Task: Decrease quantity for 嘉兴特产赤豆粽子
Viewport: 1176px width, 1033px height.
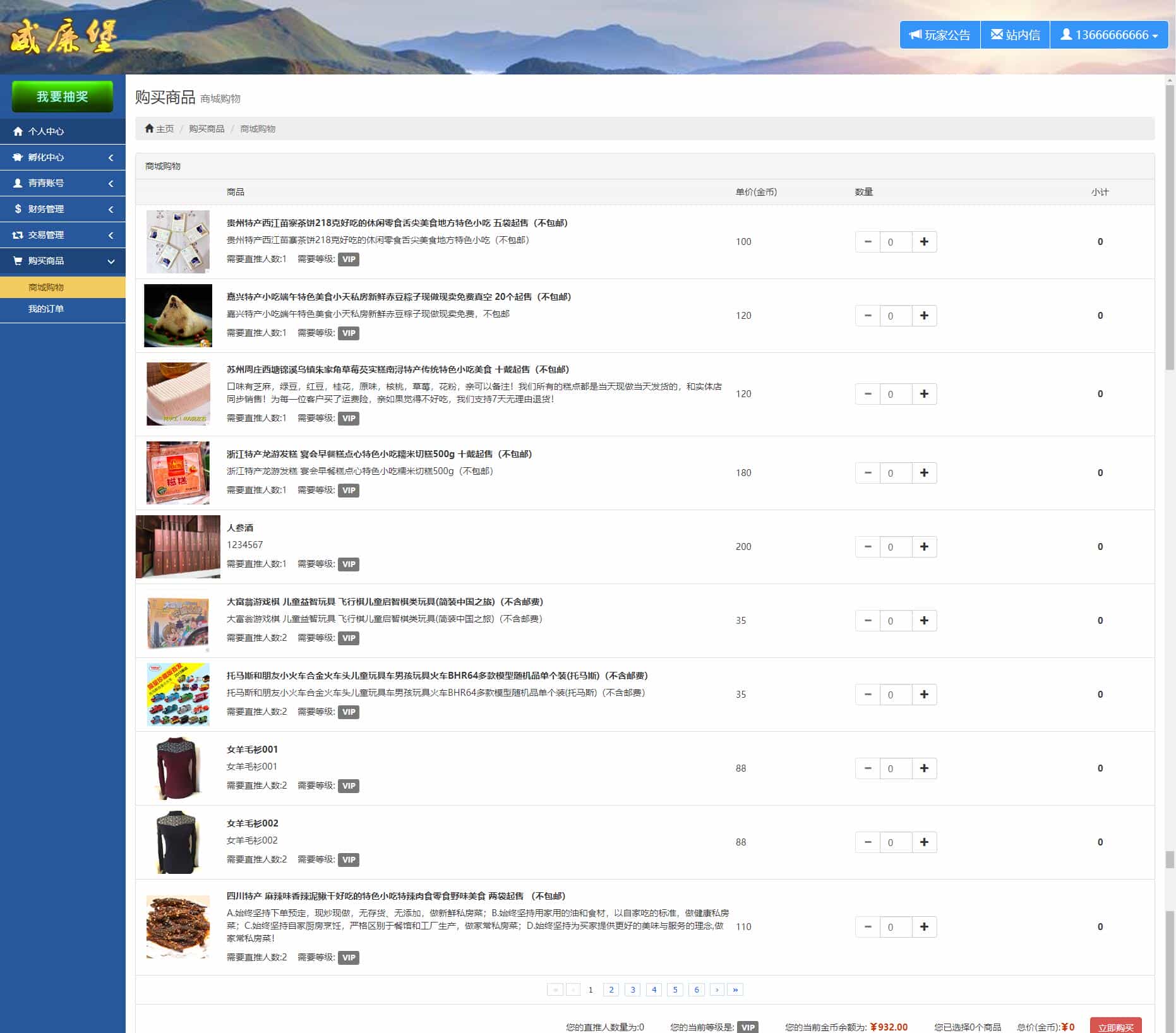Action: 868,316
